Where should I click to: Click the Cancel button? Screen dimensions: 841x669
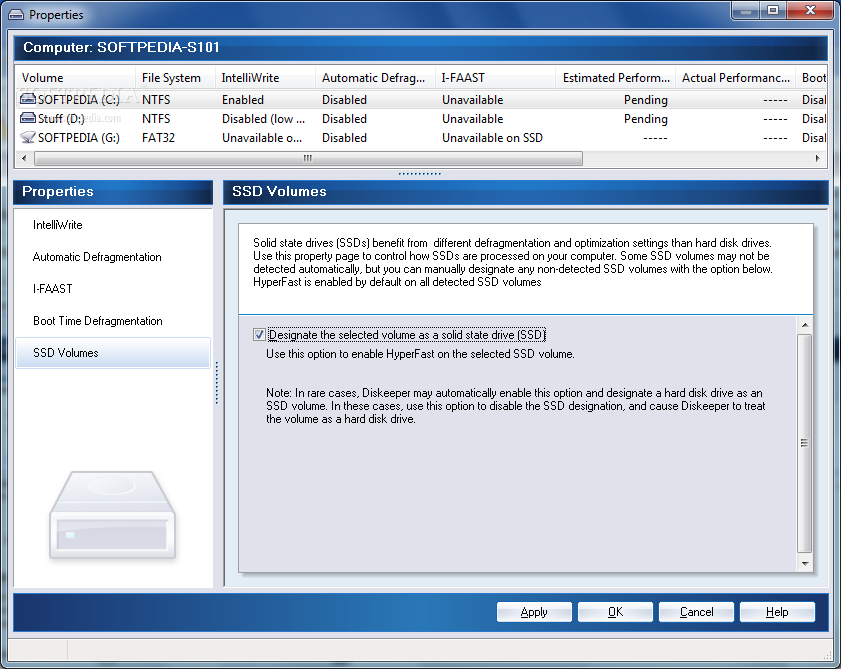pos(696,612)
